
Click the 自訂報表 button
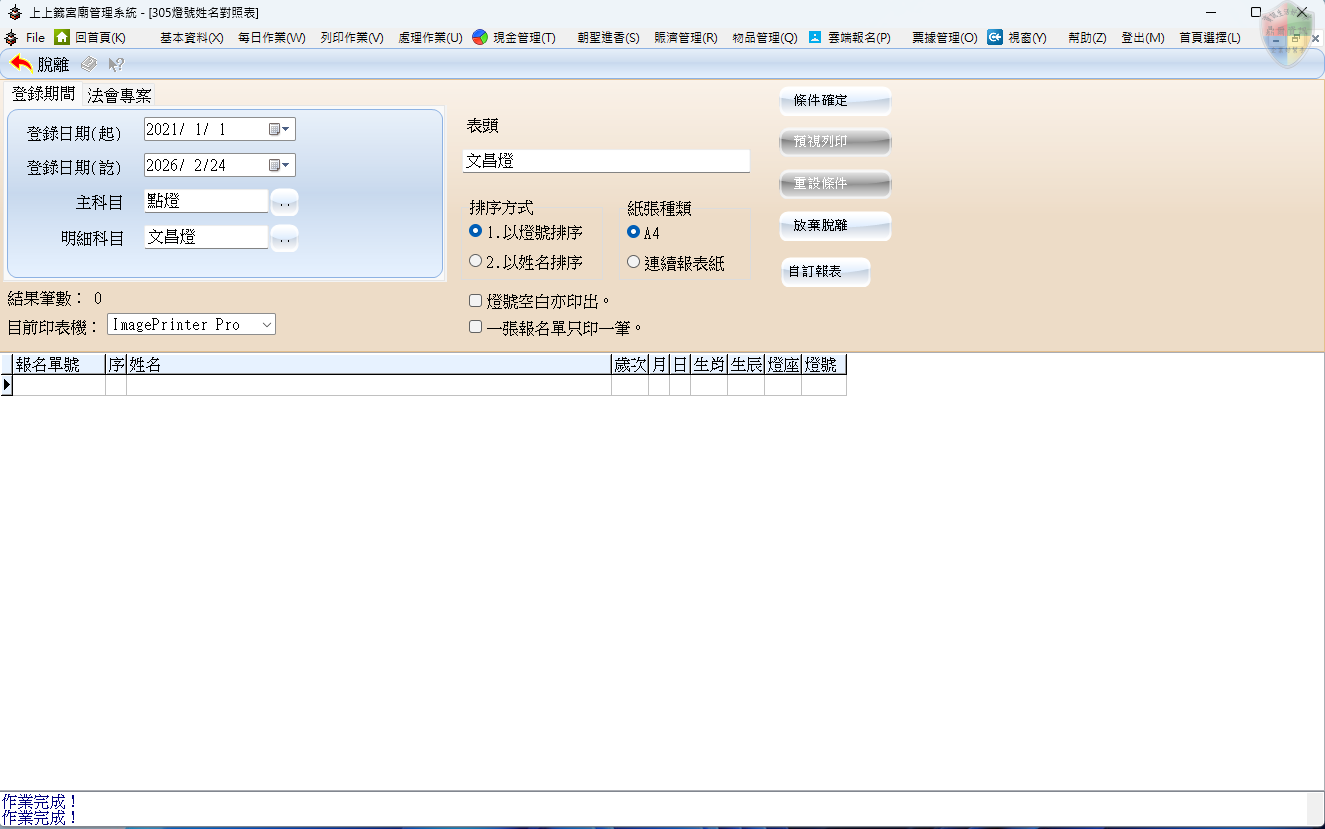825,272
